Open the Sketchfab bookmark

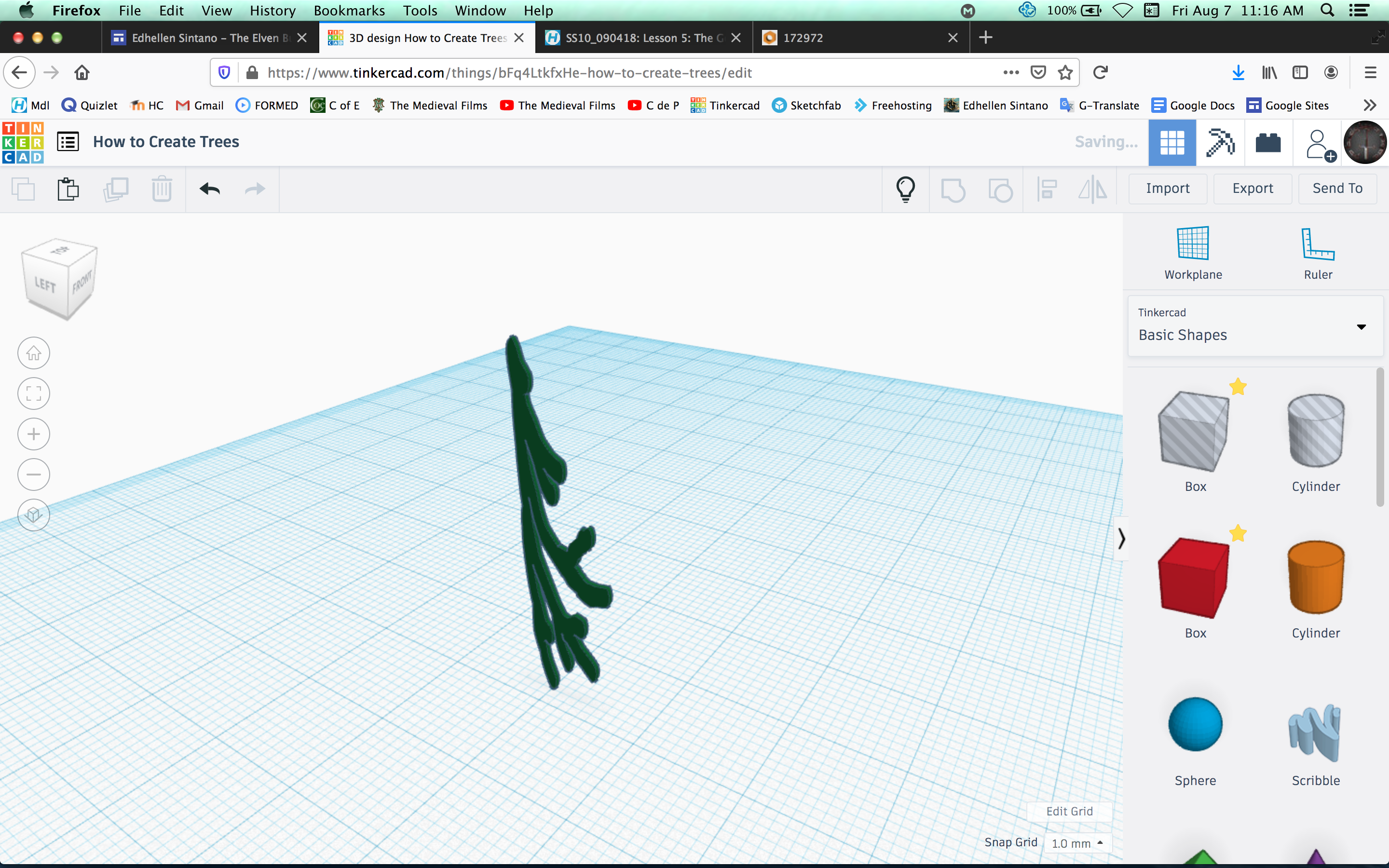coord(806,105)
